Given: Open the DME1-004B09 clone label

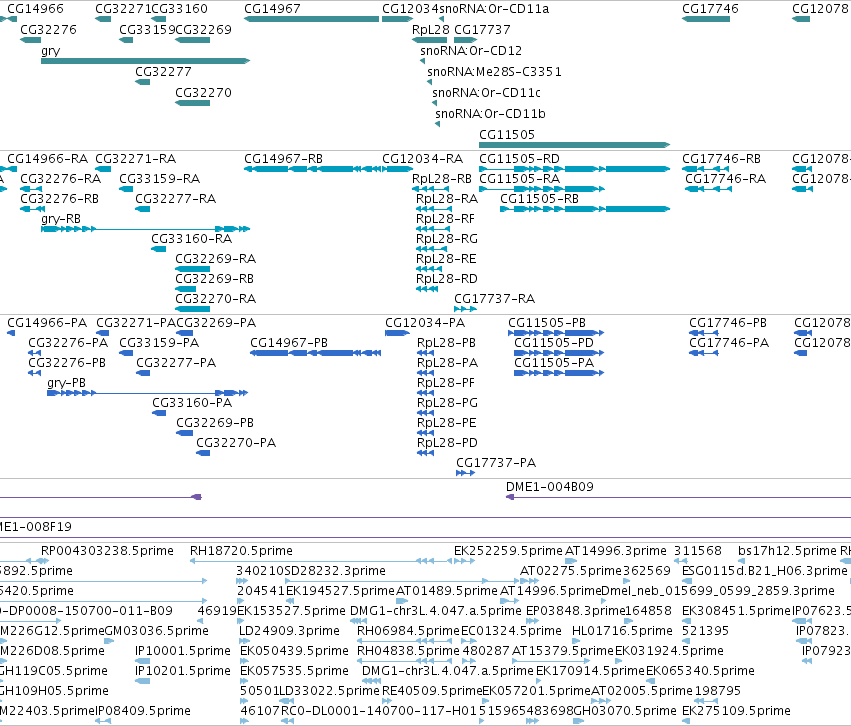Looking at the screenshot, I should [x=550, y=487].
